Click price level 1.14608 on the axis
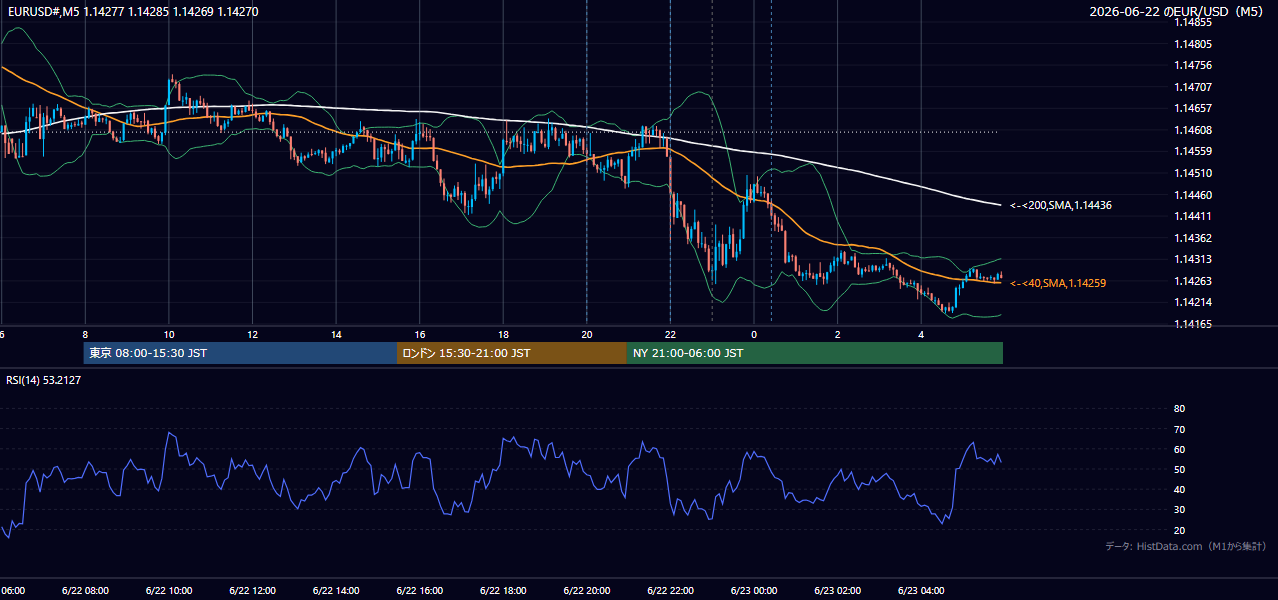 [x=1192, y=130]
